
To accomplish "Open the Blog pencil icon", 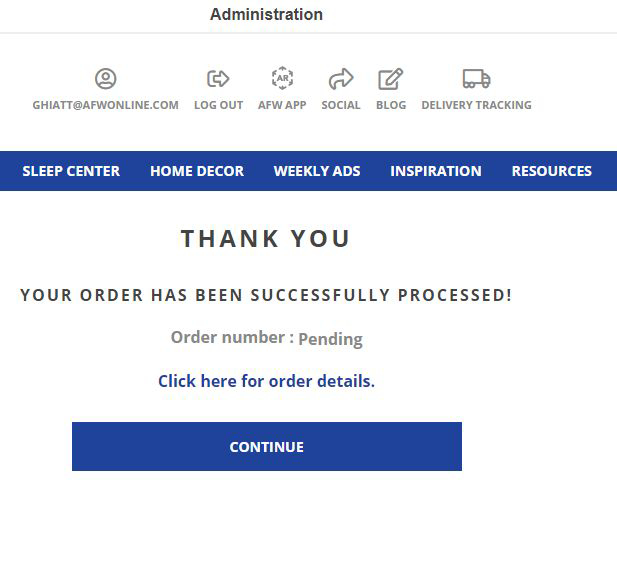I will coord(391,79).
